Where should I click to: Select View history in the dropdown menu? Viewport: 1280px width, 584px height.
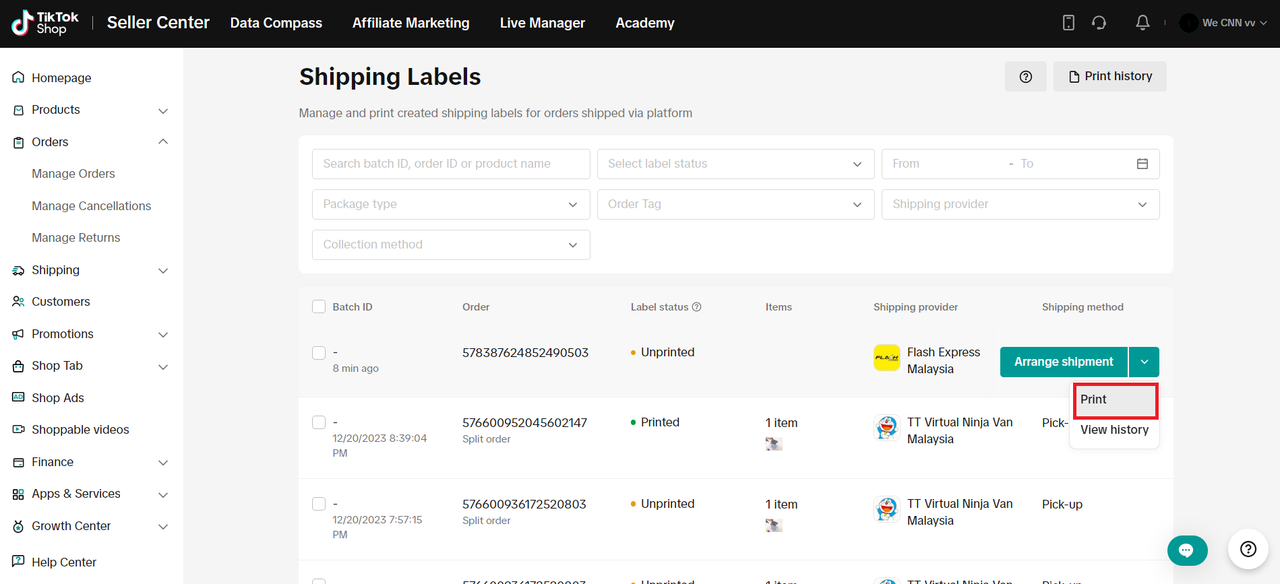pos(1114,430)
